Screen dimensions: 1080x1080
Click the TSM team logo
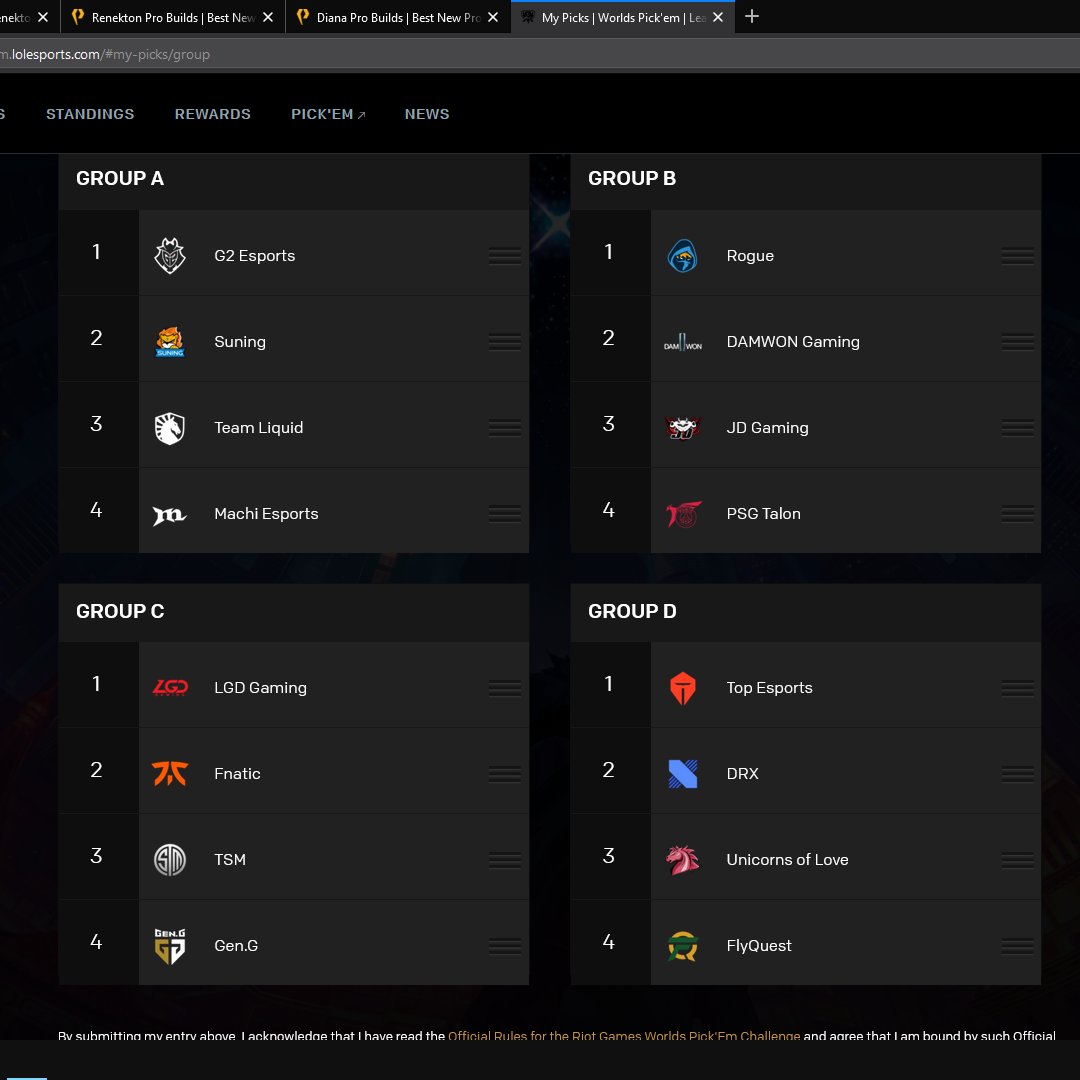coord(169,860)
